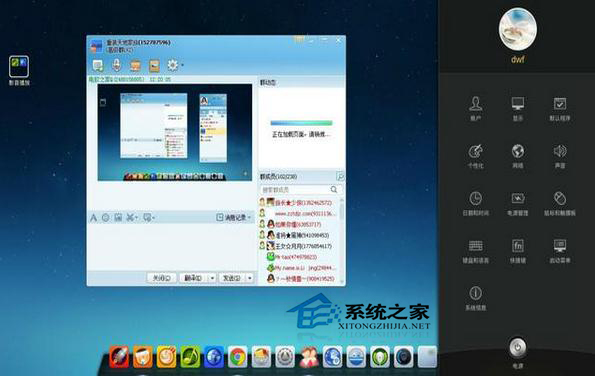Image resolution: width=595 pixels, height=376 pixels.
Task: Open the 日期和时间 date and time settings
Action: pyautogui.click(x=475, y=203)
